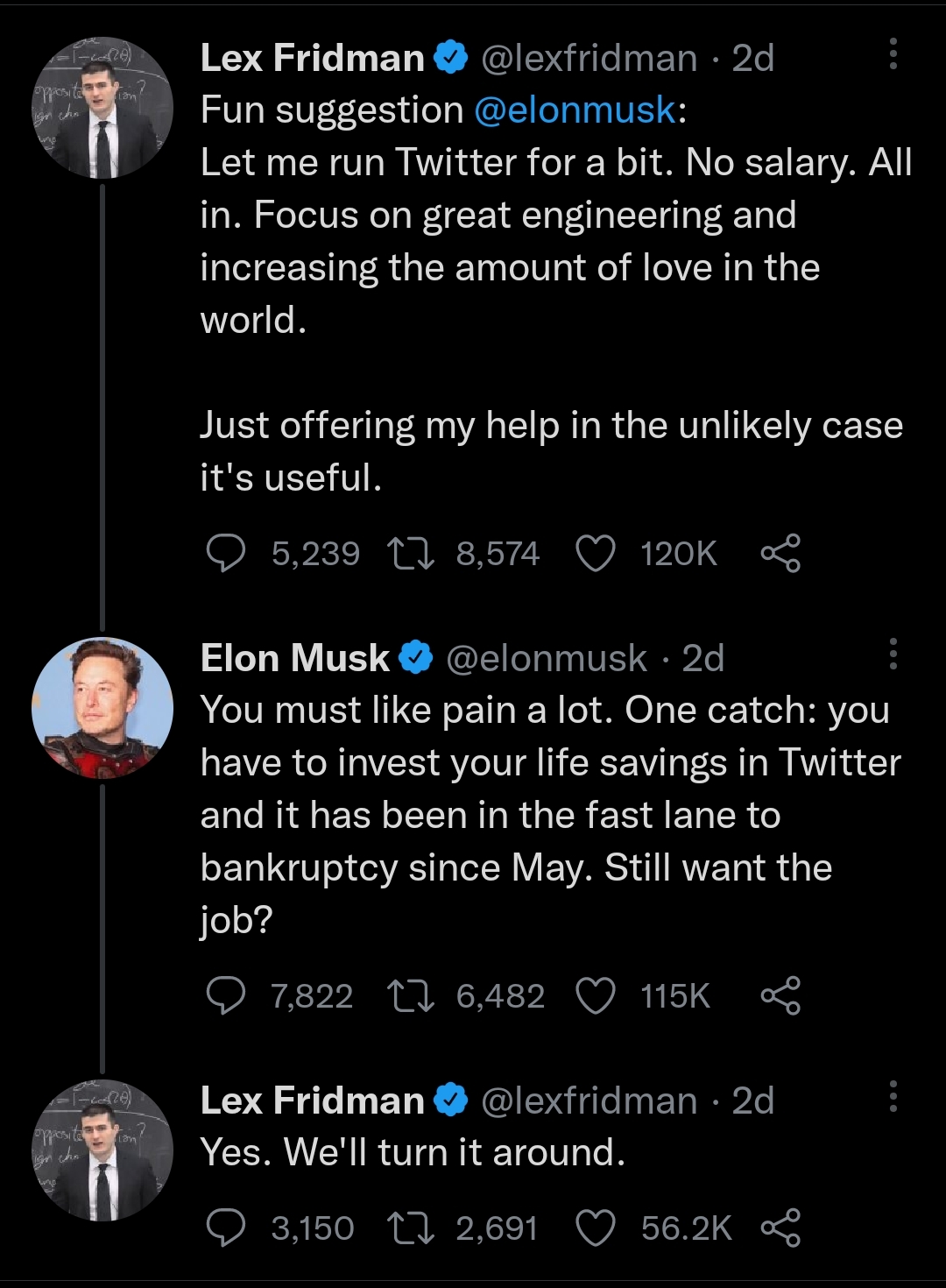
Task: Open the @elonmusk mention link
Action: click(x=575, y=110)
